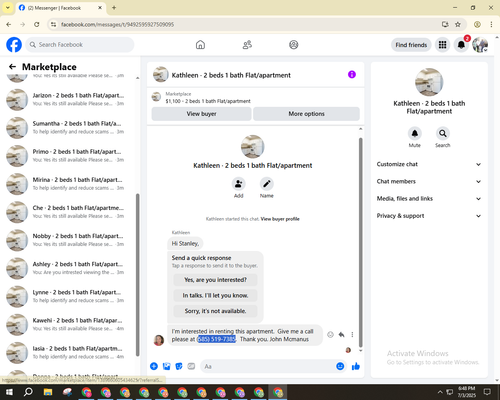Expand the Customize chat section
The height and width of the screenshot is (400, 500).
click(429, 164)
